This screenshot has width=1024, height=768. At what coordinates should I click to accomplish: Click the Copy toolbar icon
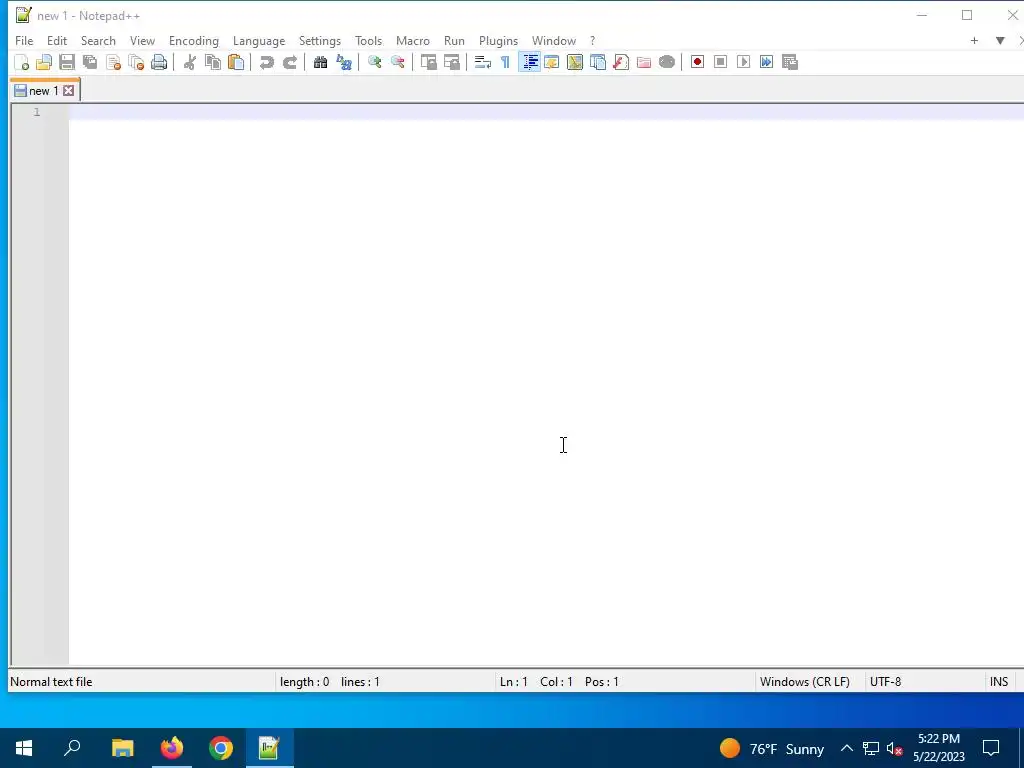point(213,62)
